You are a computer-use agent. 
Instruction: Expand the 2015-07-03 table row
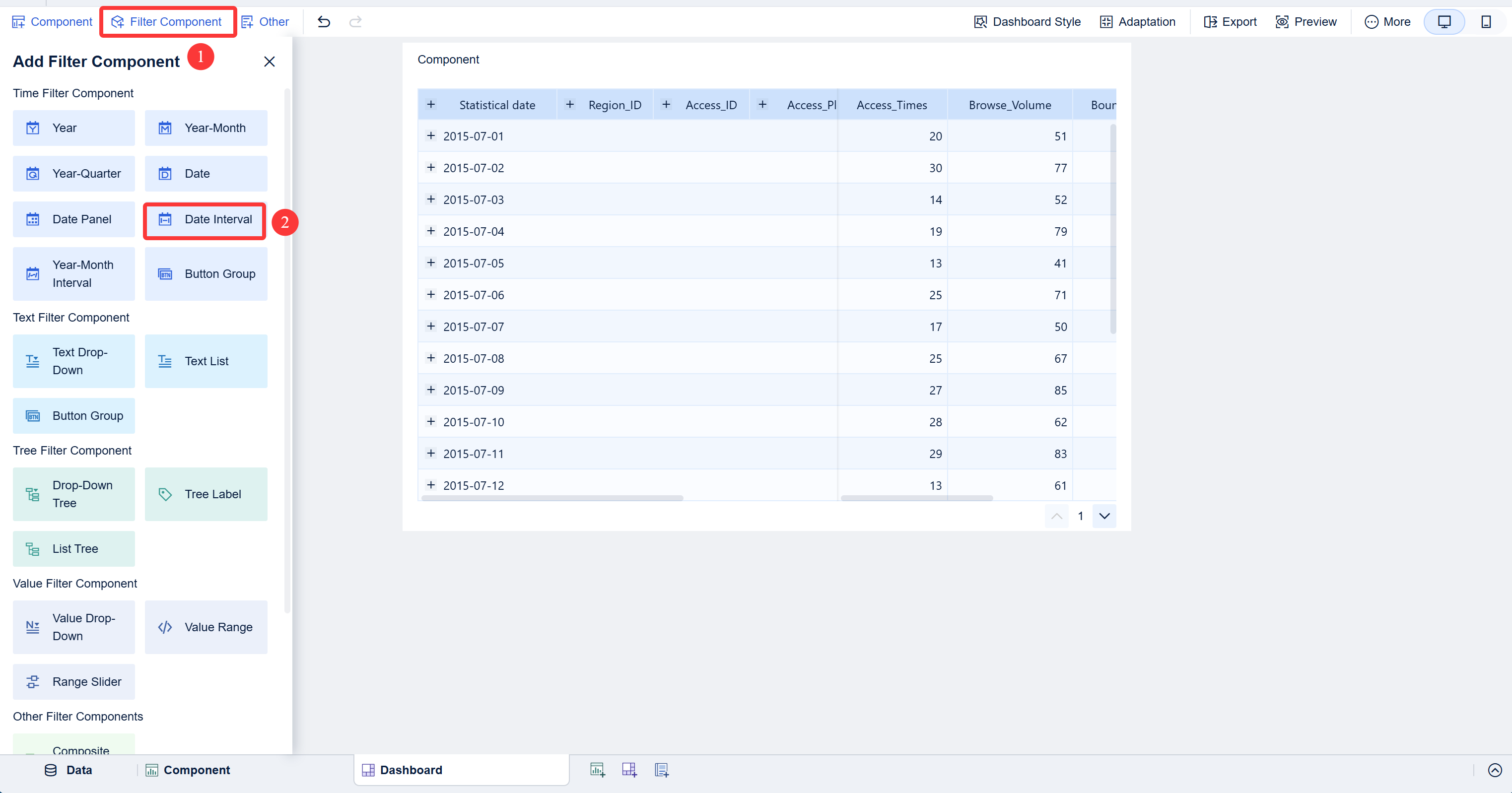tap(431, 199)
